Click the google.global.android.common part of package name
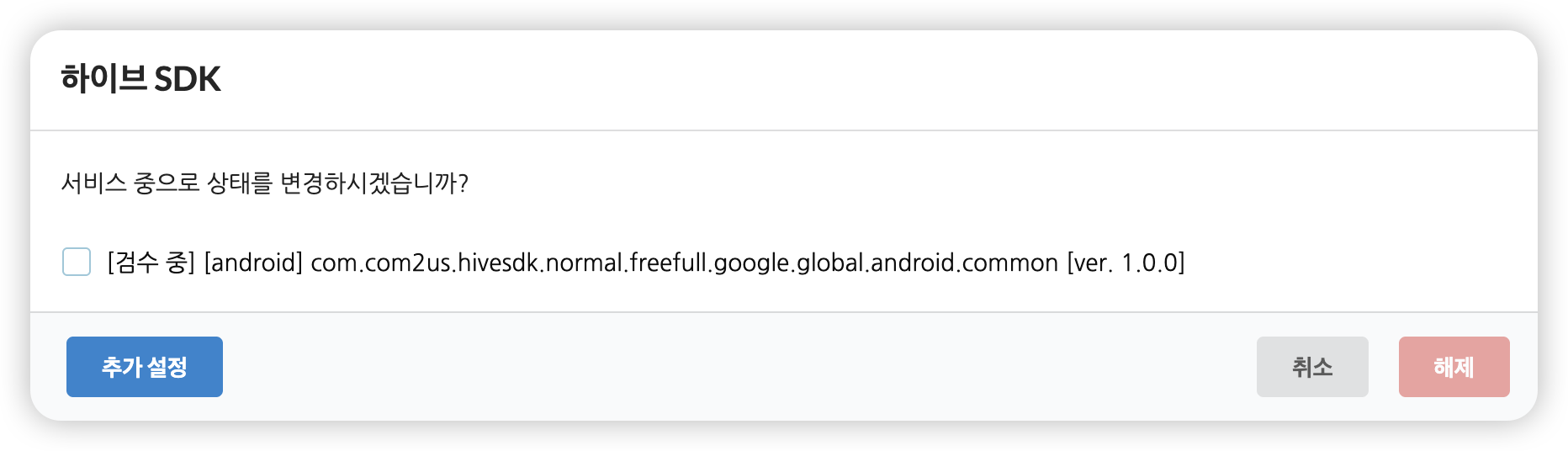 [885, 263]
